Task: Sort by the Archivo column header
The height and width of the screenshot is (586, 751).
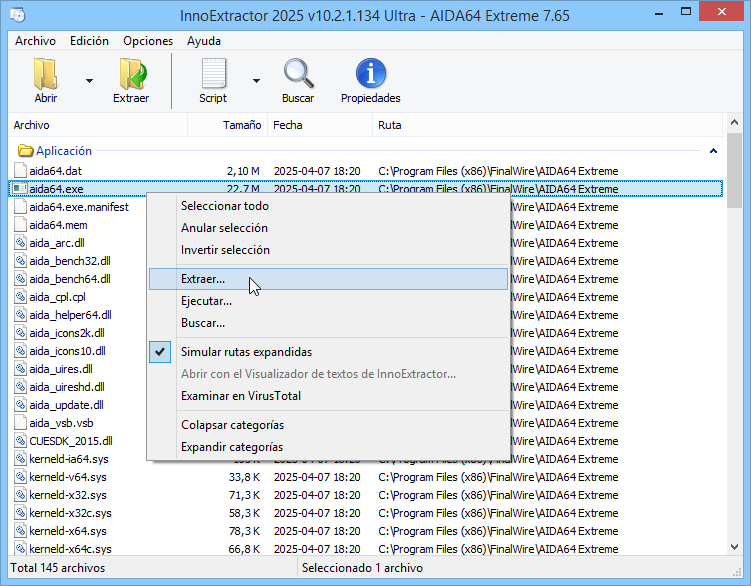Action: tap(98, 125)
